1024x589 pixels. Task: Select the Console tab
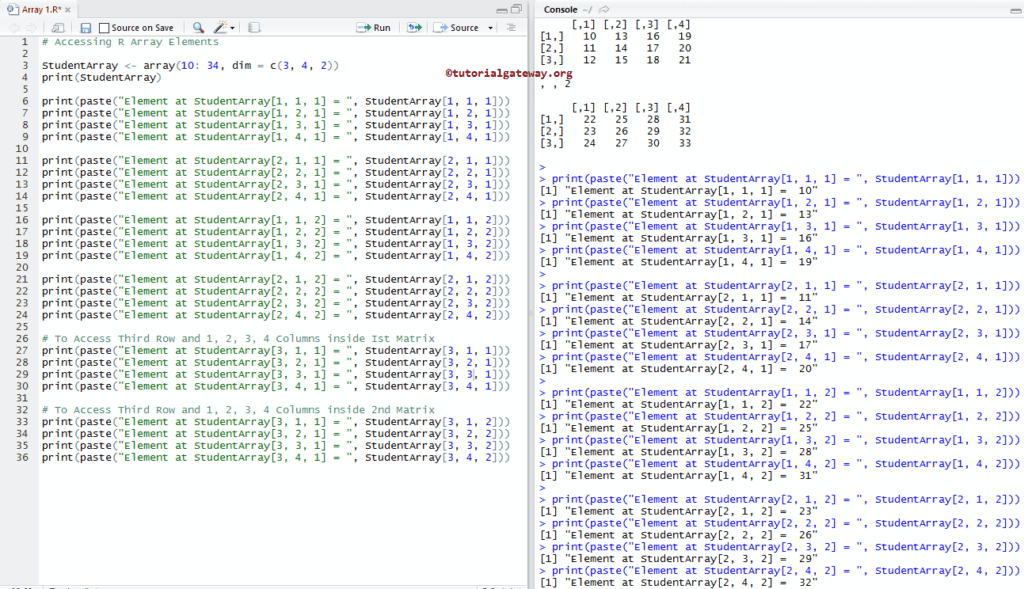click(x=560, y=9)
